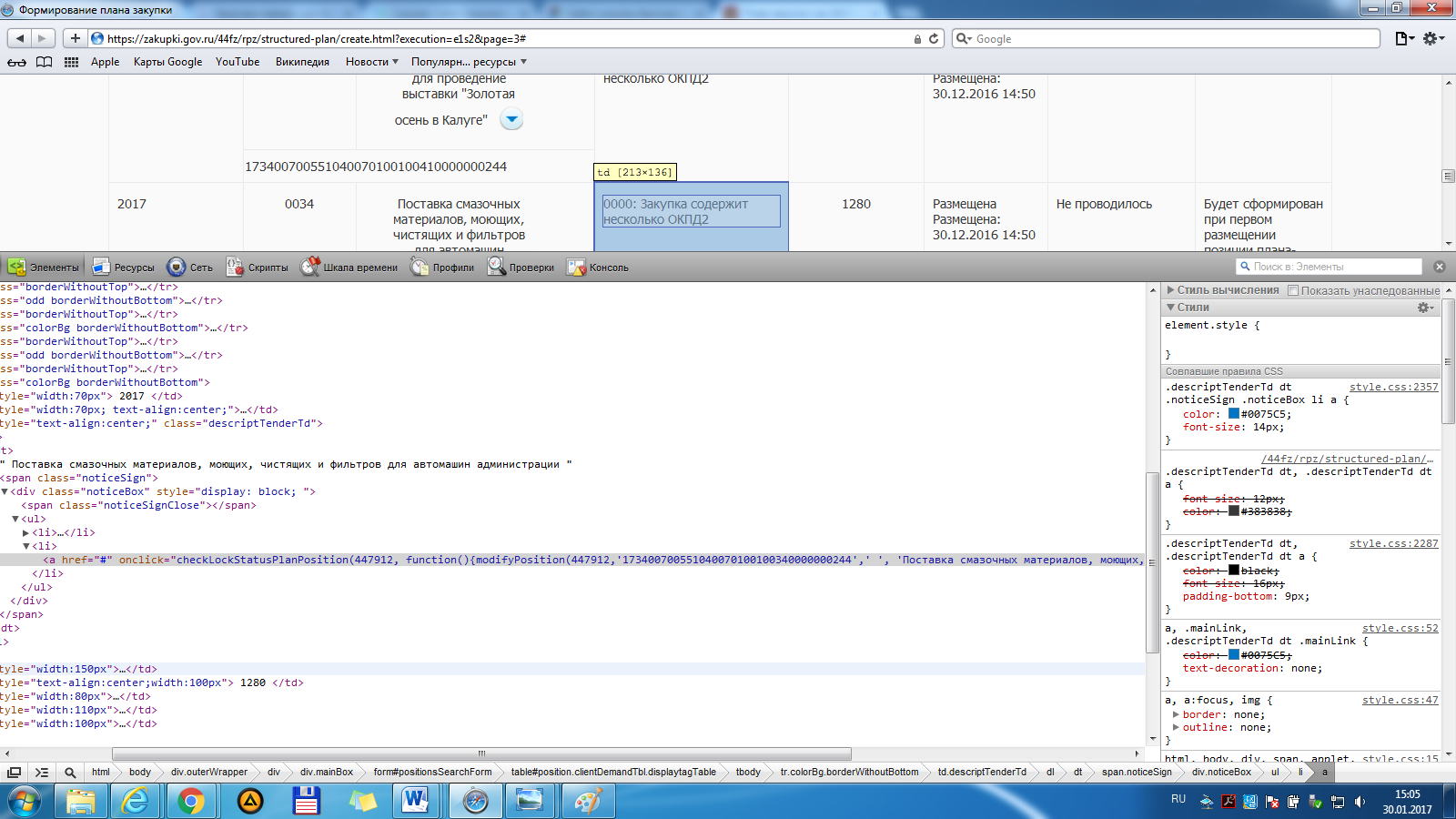Expand the Стиль вычисления section
1456x819 pixels.
tap(1171, 290)
